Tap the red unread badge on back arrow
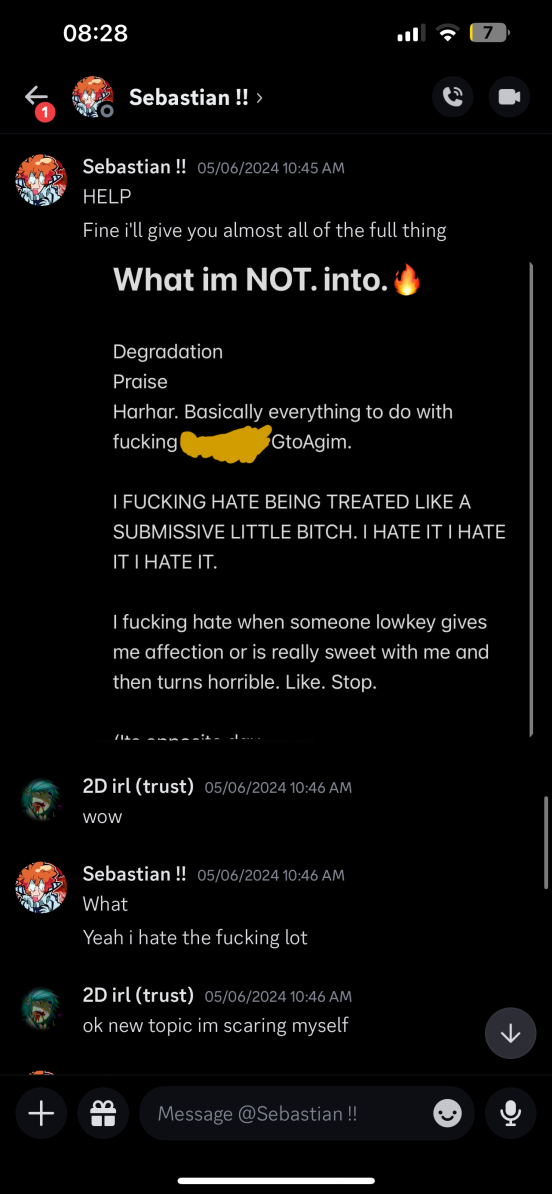Image resolution: width=552 pixels, height=1194 pixels. [45, 113]
